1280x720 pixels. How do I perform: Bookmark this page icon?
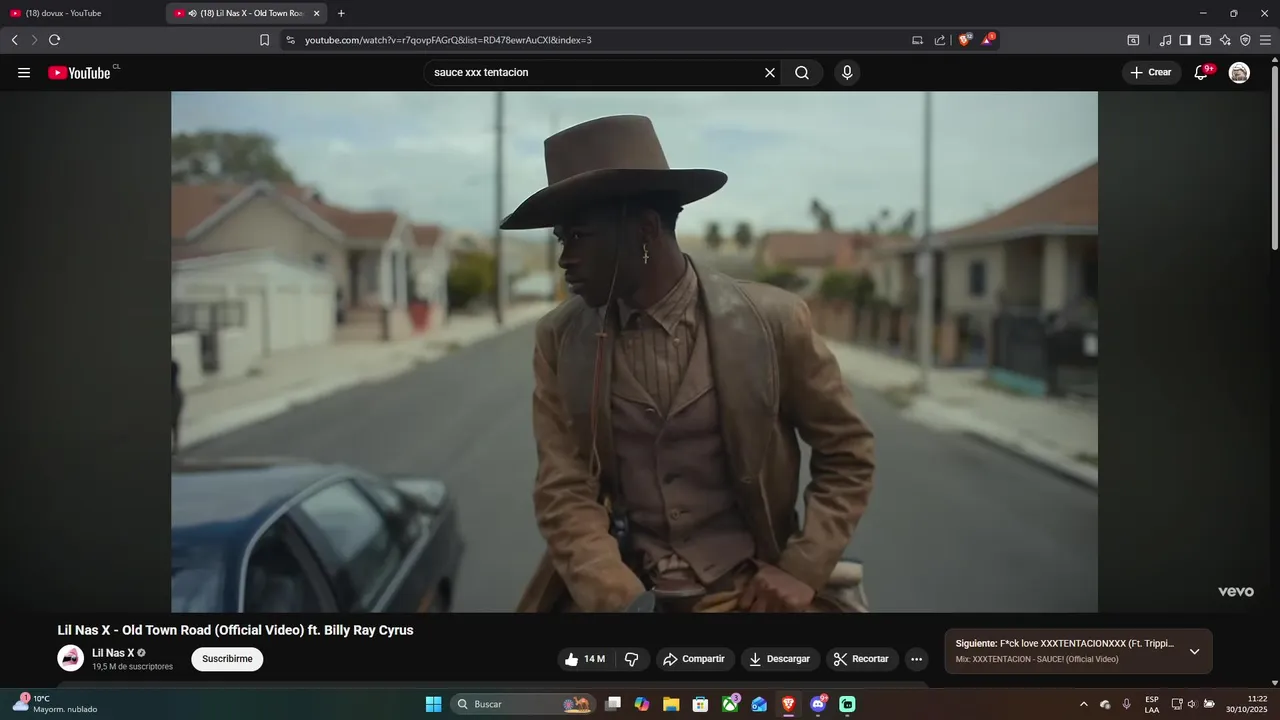pos(264,40)
